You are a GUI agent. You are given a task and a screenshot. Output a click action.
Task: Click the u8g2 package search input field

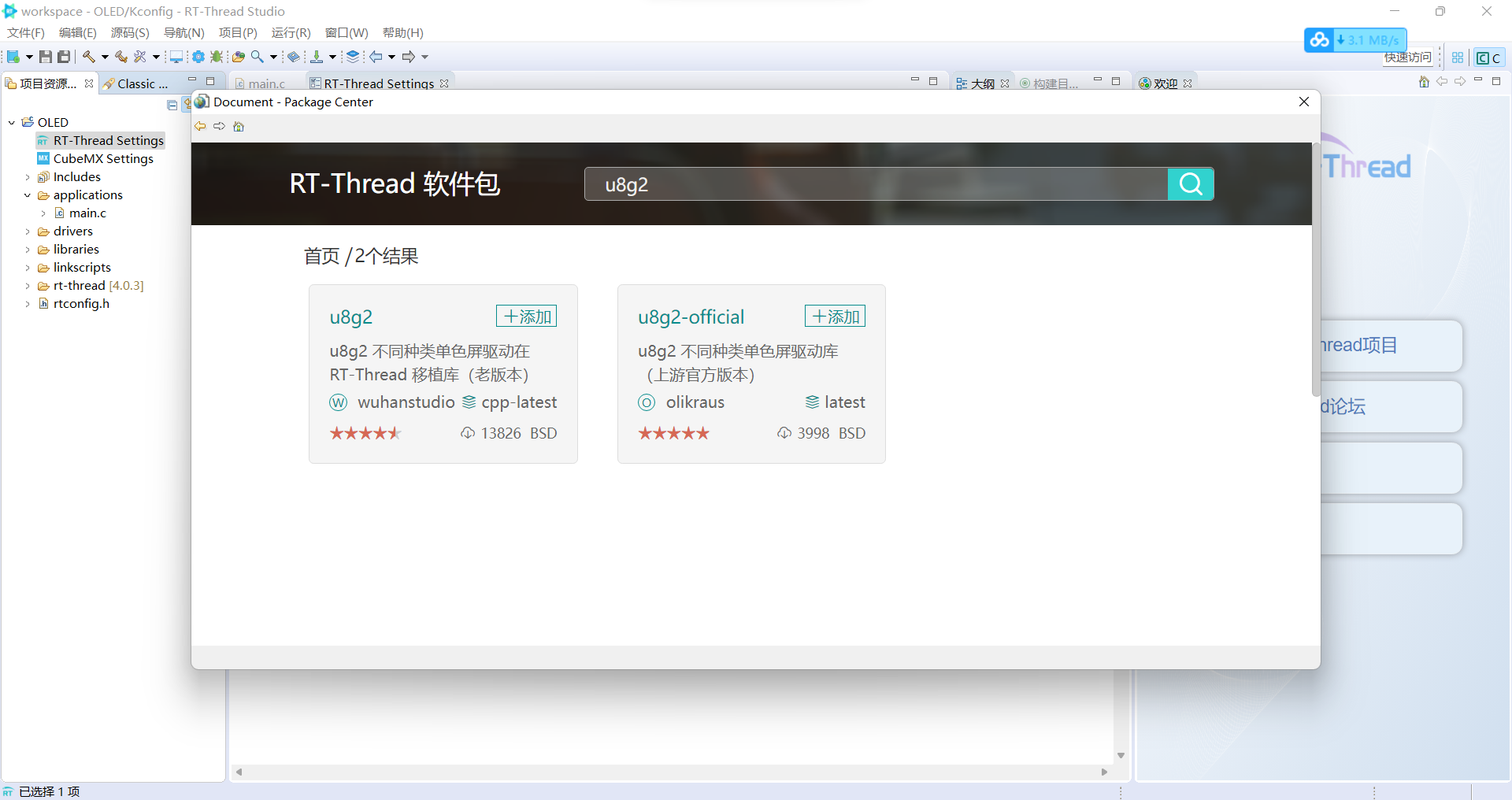click(x=876, y=184)
